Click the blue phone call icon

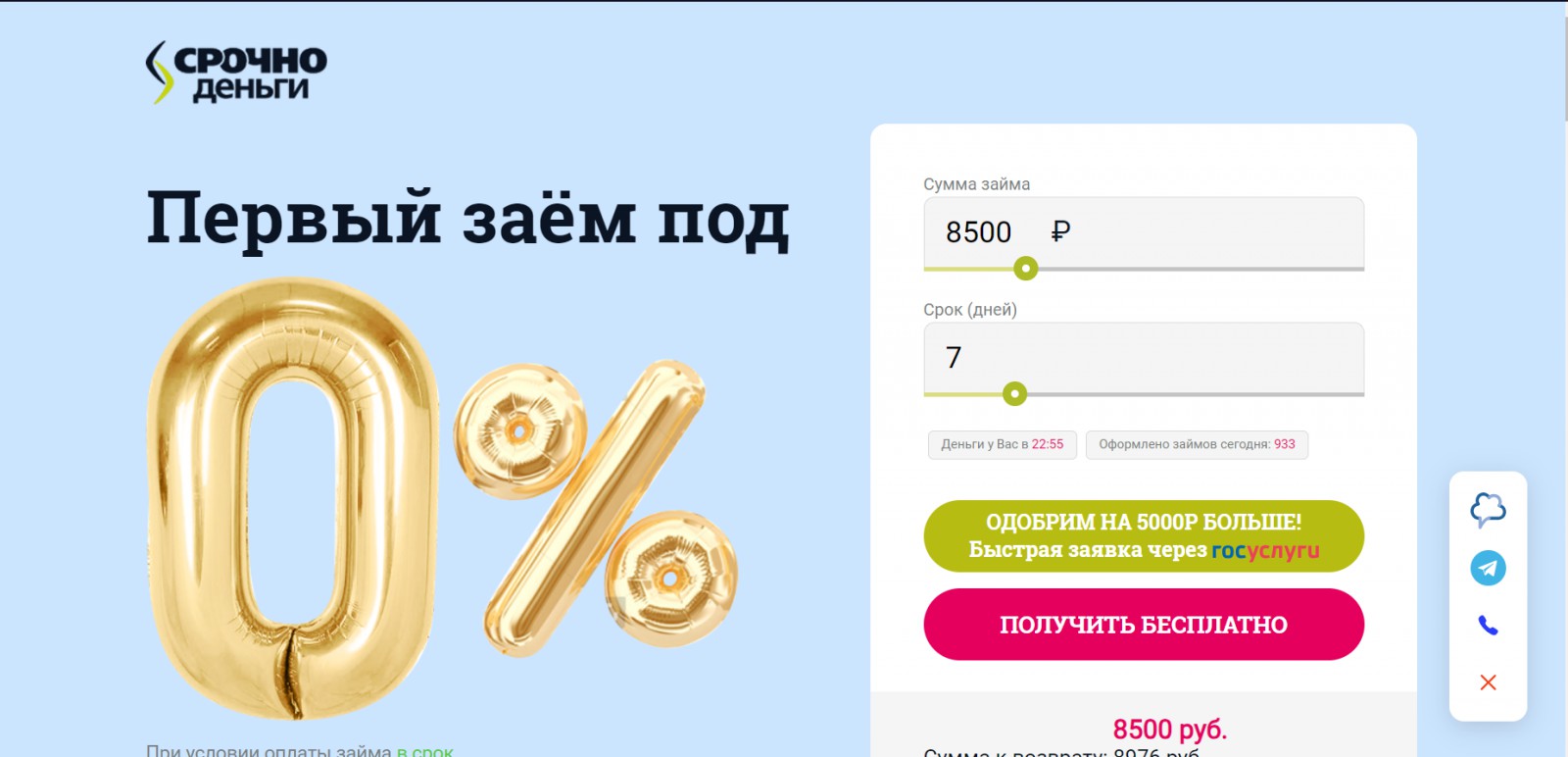coord(1488,625)
